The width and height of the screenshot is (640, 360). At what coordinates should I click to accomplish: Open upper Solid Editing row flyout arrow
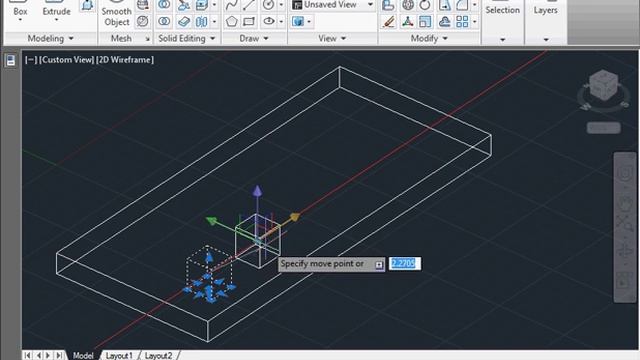[x=214, y=5]
